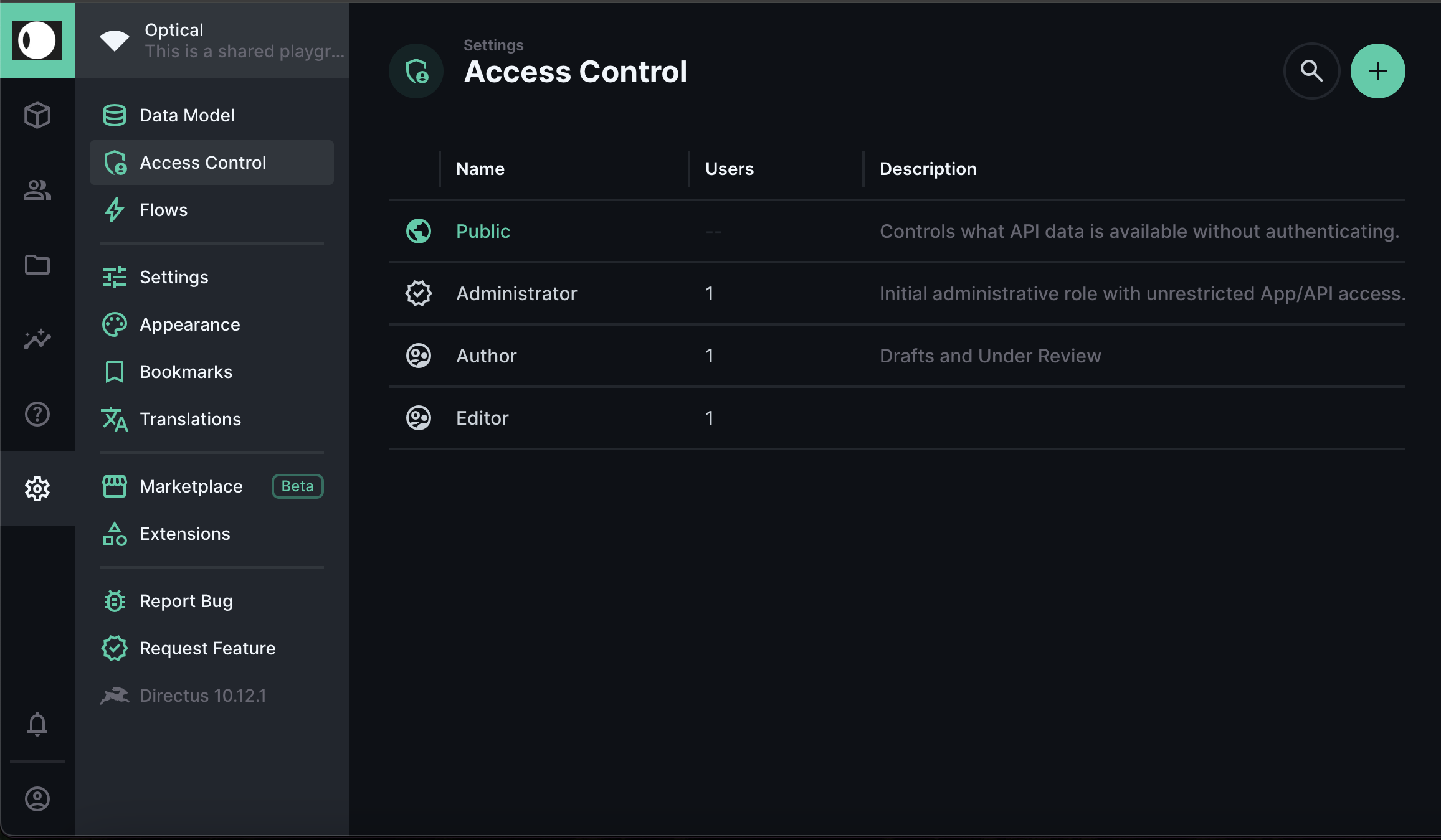Open the Settings gear module
This screenshot has width=1441, height=840.
(x=37, y=489)
